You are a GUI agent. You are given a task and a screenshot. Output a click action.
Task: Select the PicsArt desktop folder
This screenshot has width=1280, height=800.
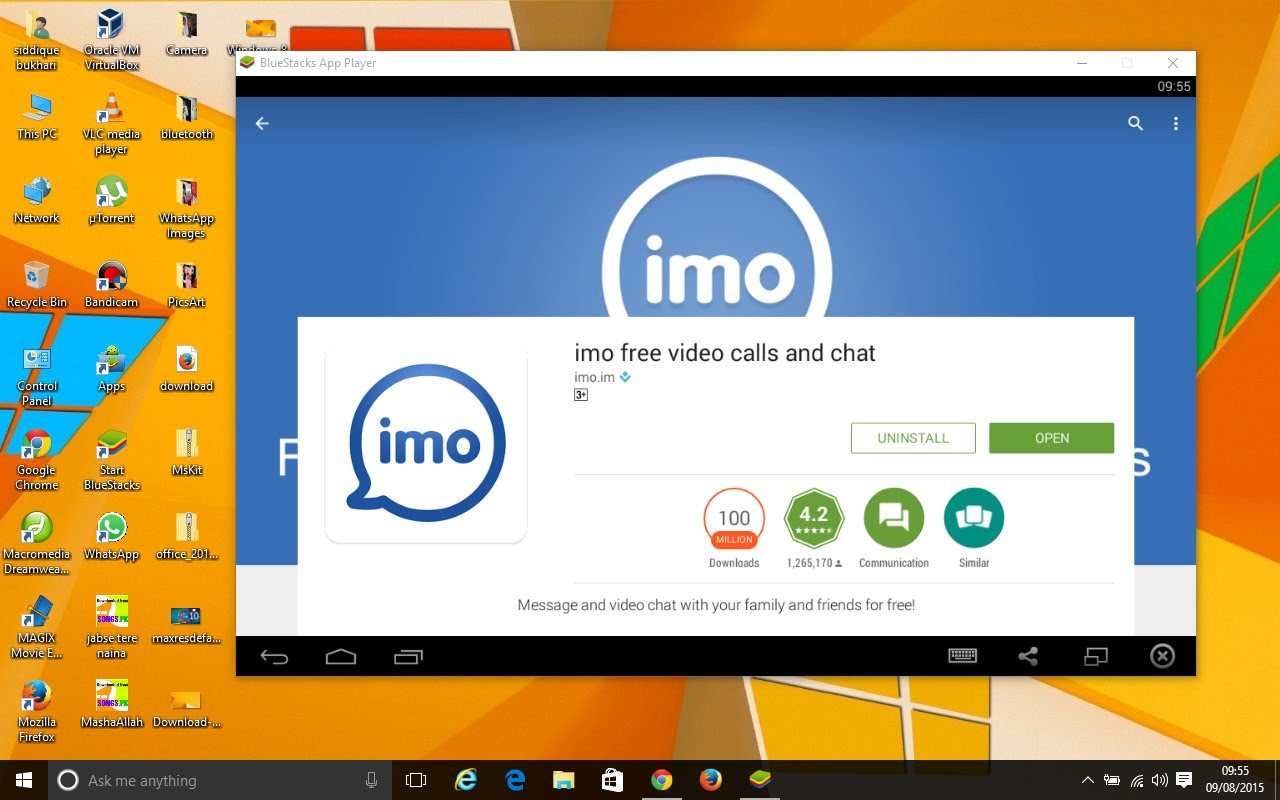[x=186, y=284]
